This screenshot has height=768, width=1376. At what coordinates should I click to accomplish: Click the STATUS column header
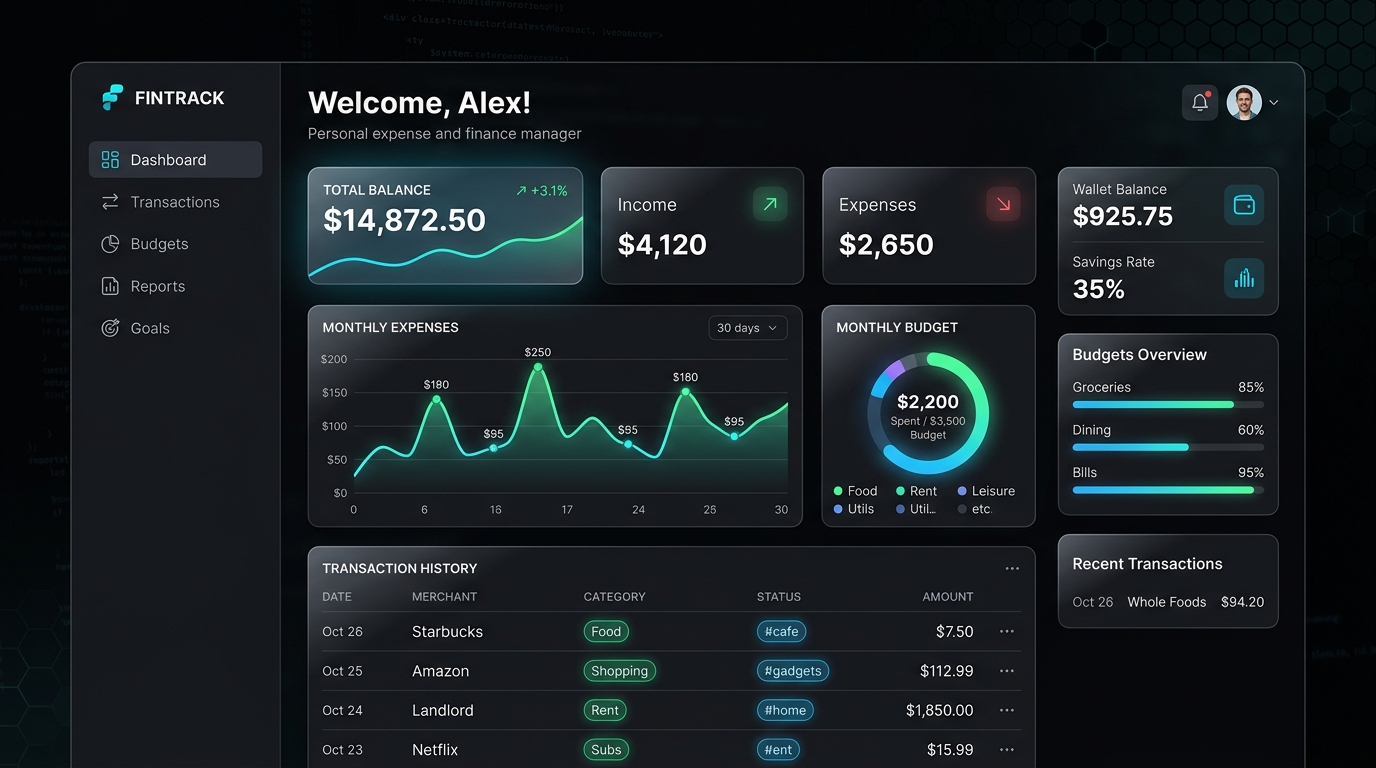(779, 597)
